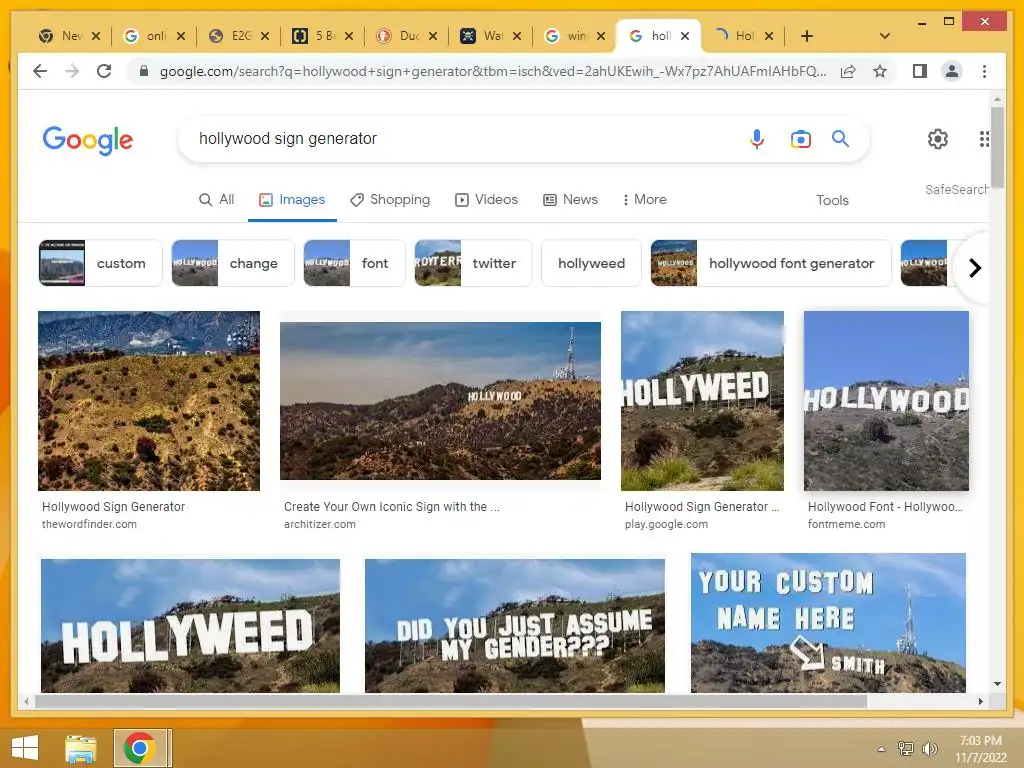Open network icon in system tray
This screenshot has height=768, width=1024.
[x=905, y=748]
